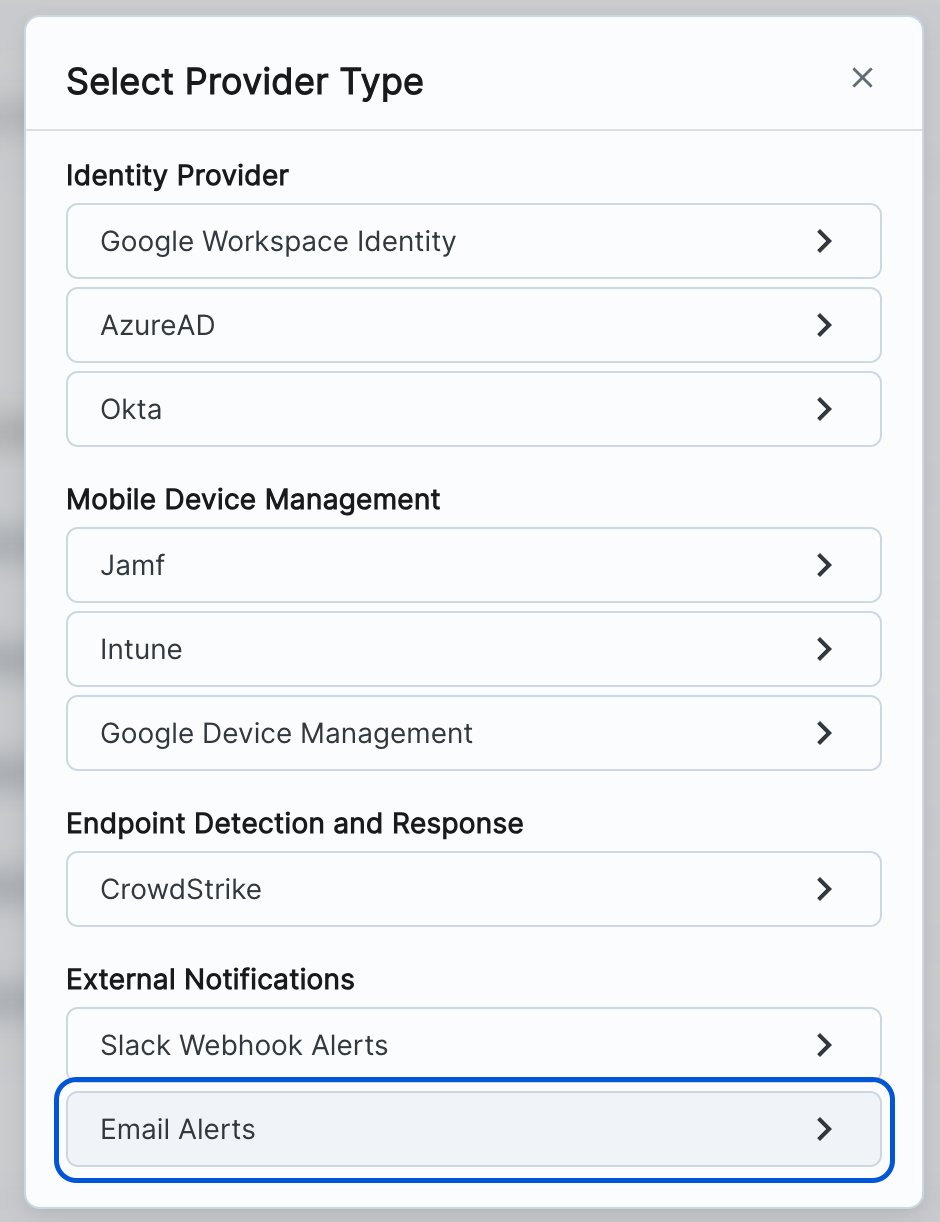
Task: Select the Slack Webhook Alerts label
Action: 244,1045
